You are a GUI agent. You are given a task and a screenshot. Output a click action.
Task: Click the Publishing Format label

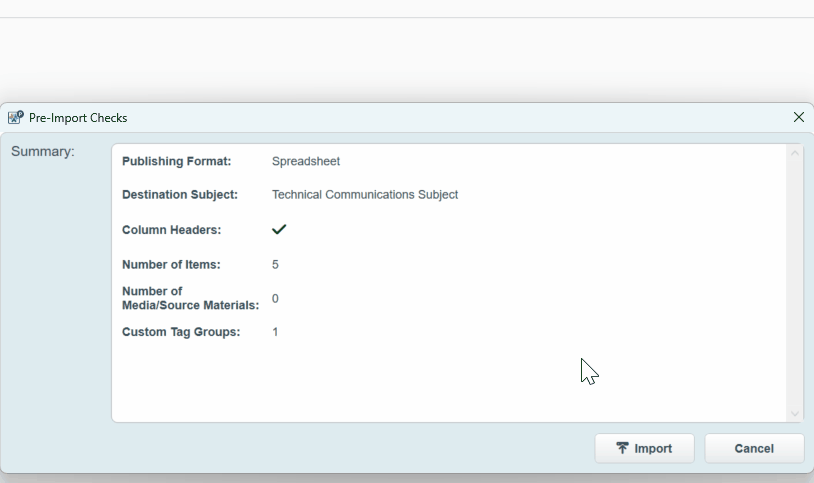(176, 161)
